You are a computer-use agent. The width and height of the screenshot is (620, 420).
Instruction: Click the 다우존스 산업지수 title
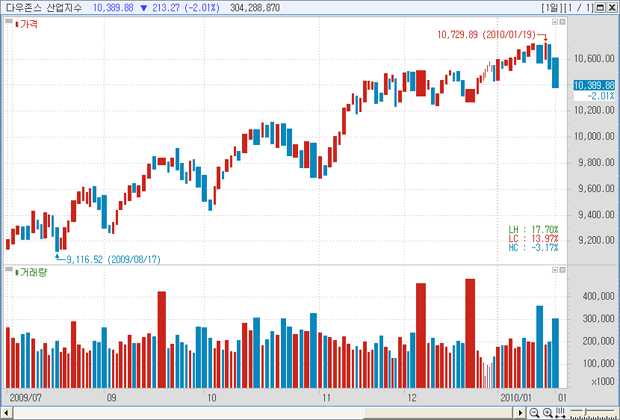[x=44, y=7]
